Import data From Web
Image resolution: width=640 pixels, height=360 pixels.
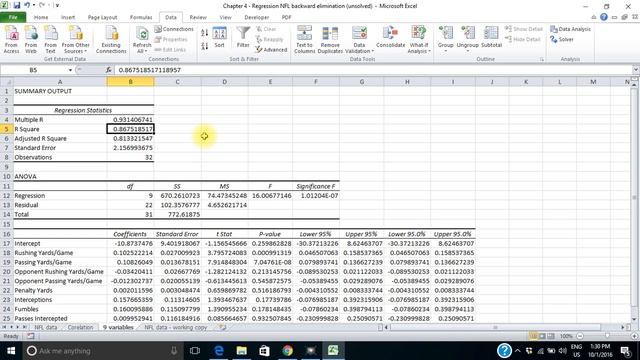pyautogui.click(x=31, y=39)
